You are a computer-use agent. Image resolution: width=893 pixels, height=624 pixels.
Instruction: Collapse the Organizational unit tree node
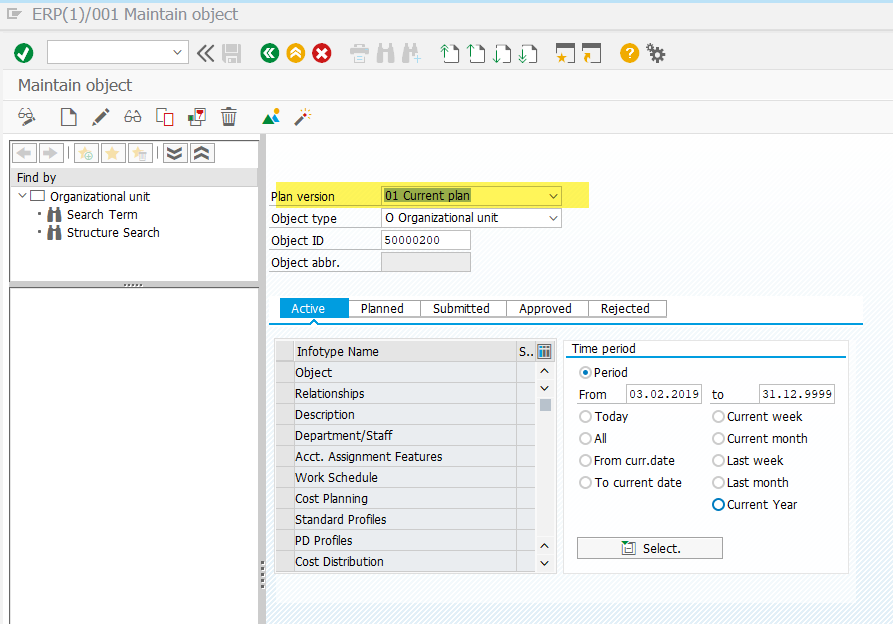22,196
